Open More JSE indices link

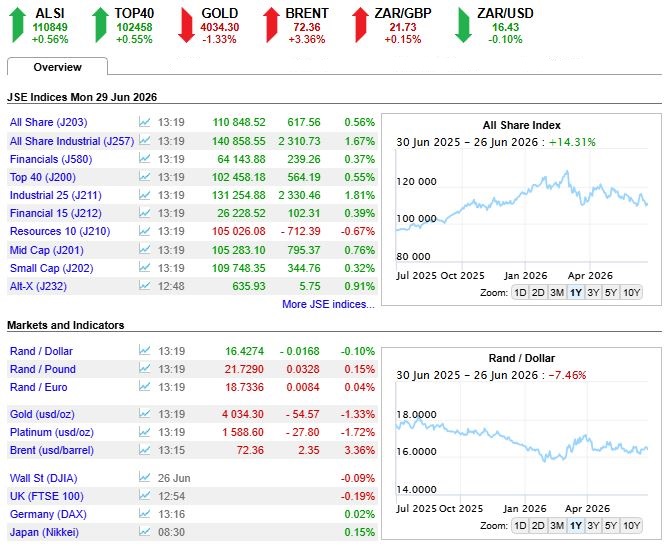coord(328,304)
